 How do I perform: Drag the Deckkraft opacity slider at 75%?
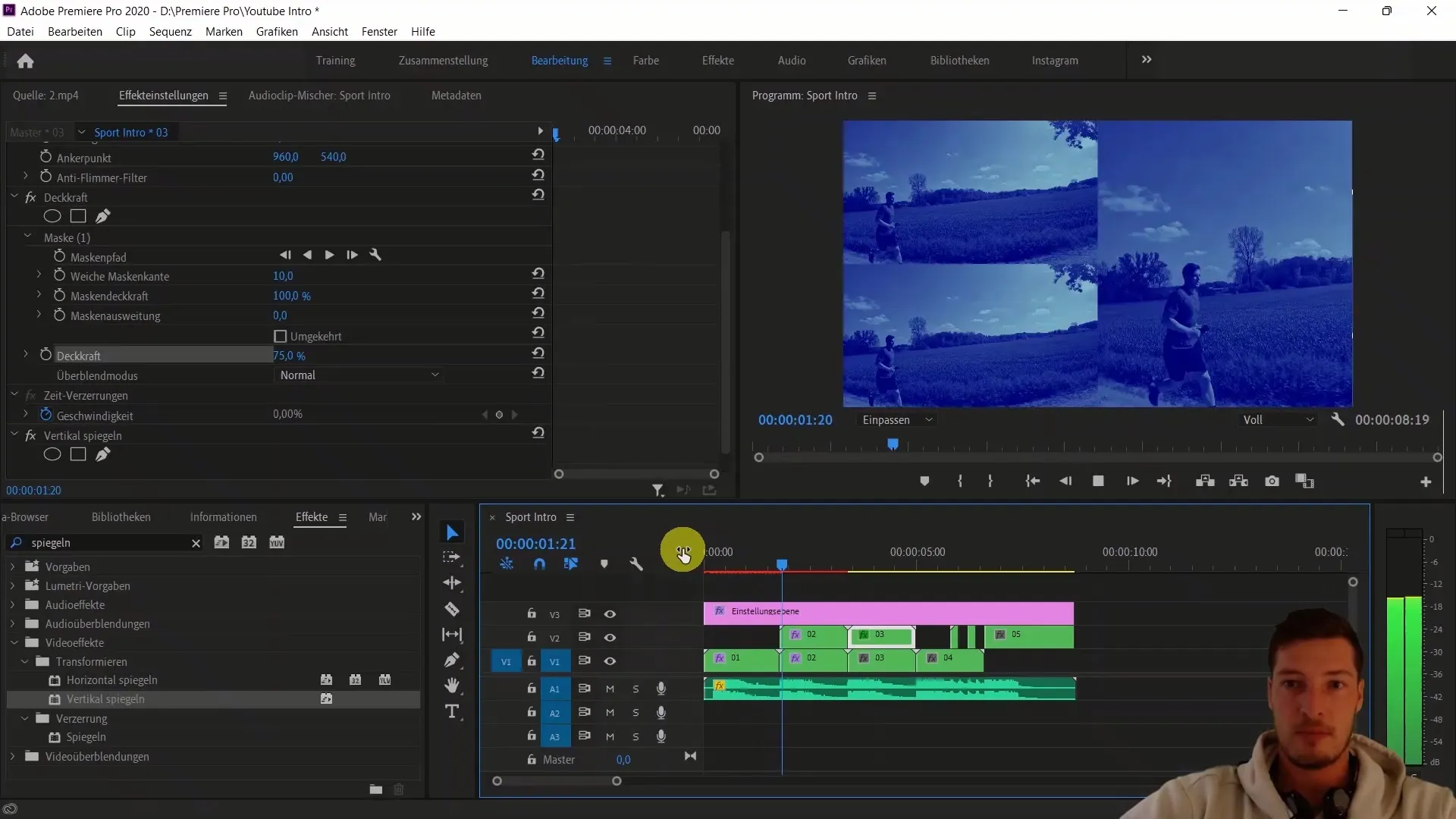[x=289, y=356]
